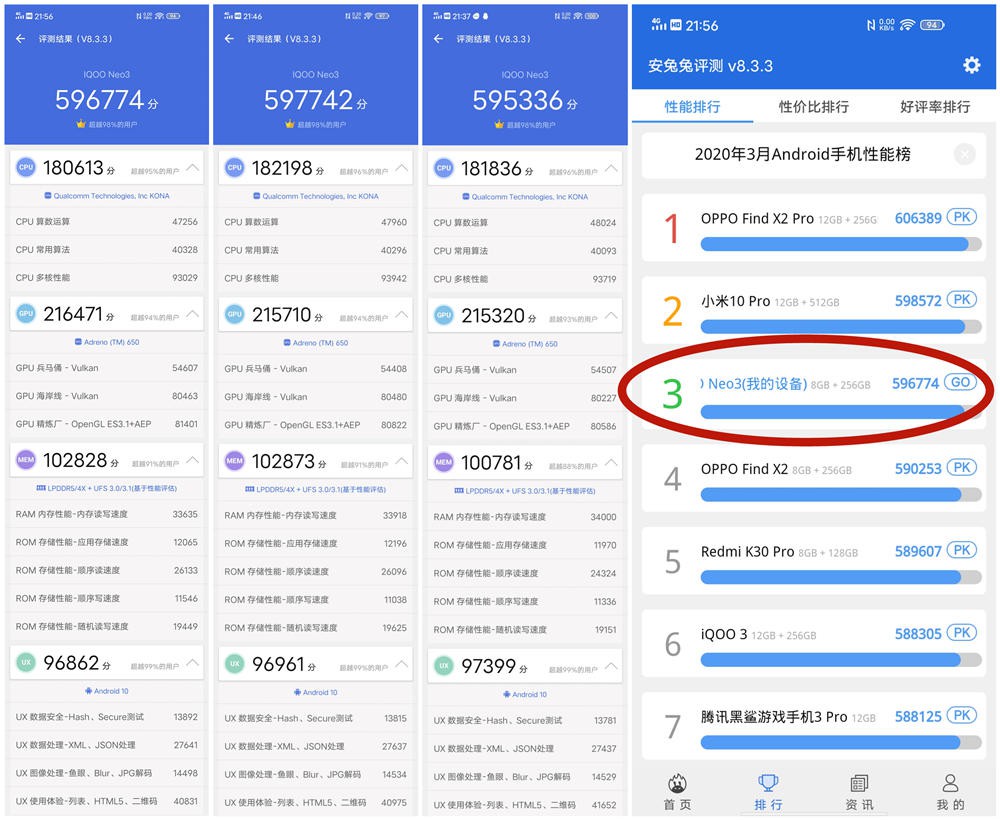This screenshot has width=1000, height=820.
Task: Tap the back arrow on the 597742 result screen
Action: point(230,39)
